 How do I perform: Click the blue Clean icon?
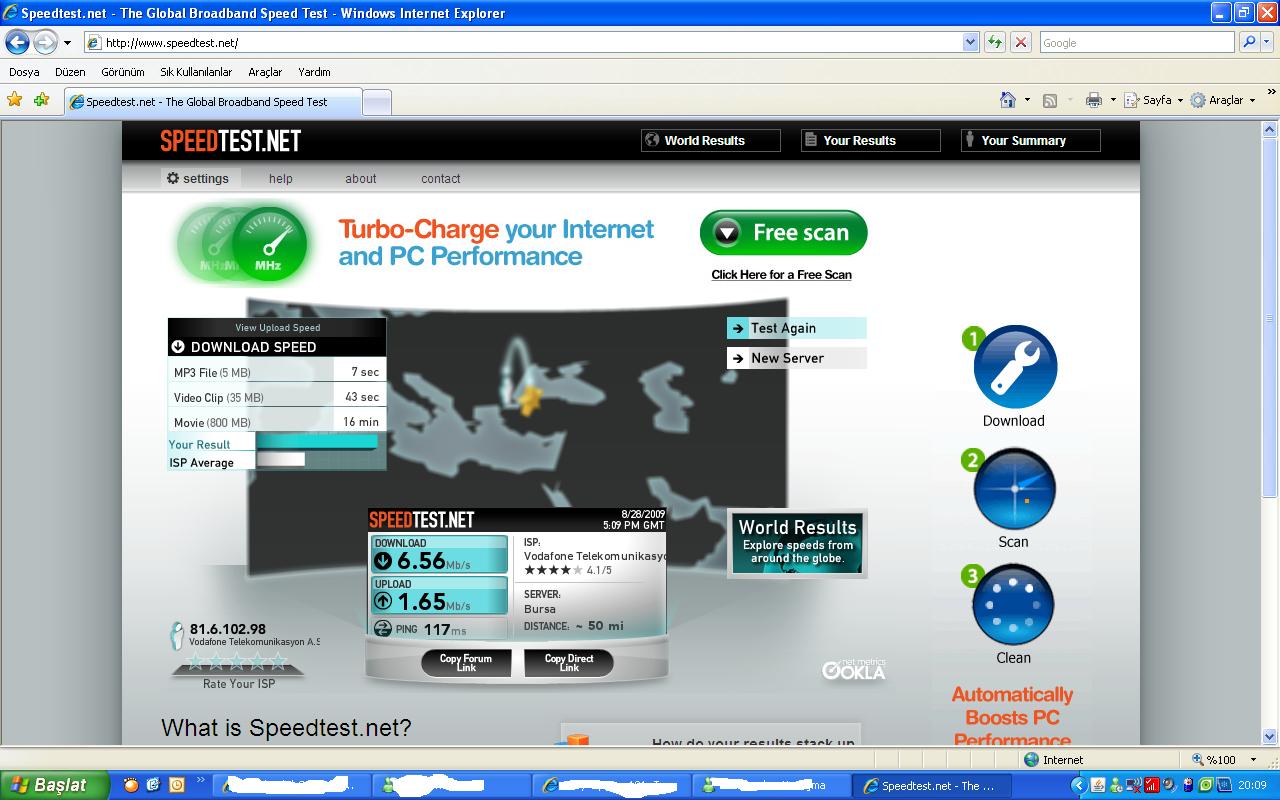click(x=1013, y=605)
